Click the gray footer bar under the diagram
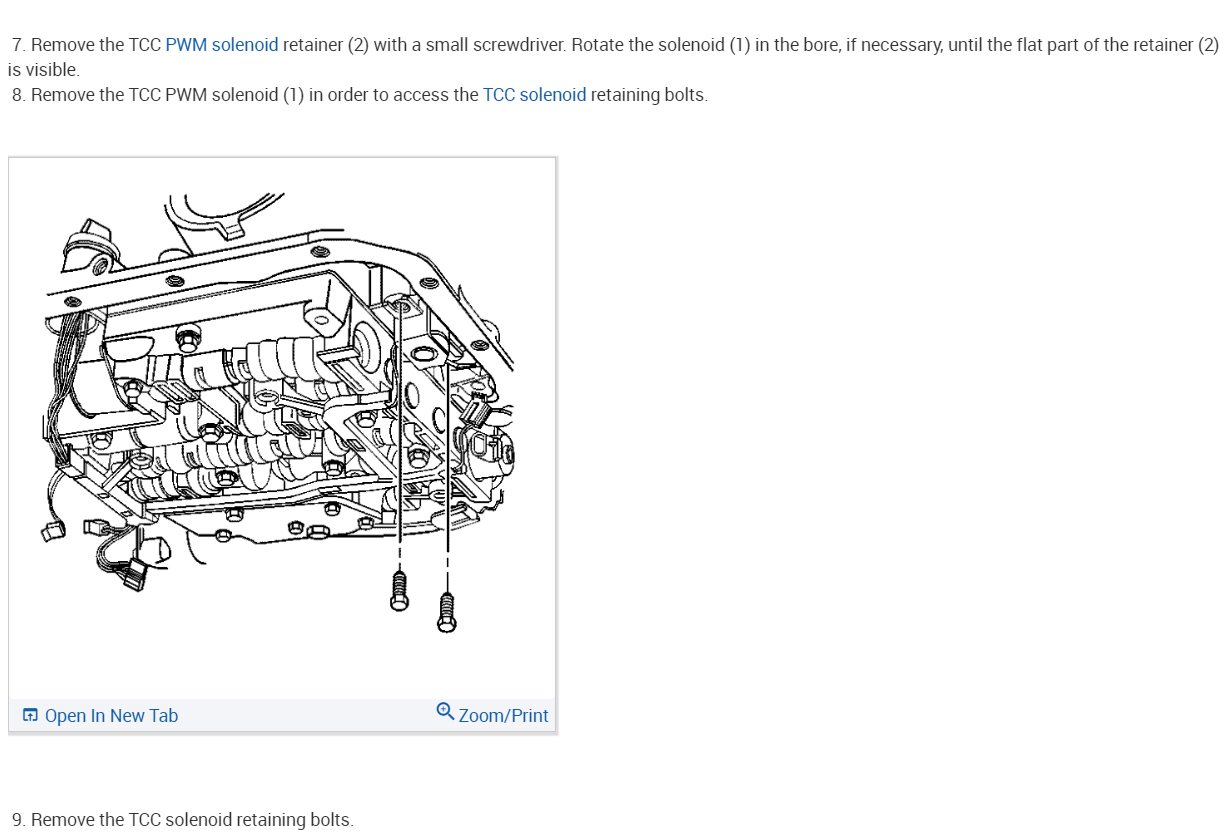The width and height of the screenshot is (1232, 836). (282, 715)
